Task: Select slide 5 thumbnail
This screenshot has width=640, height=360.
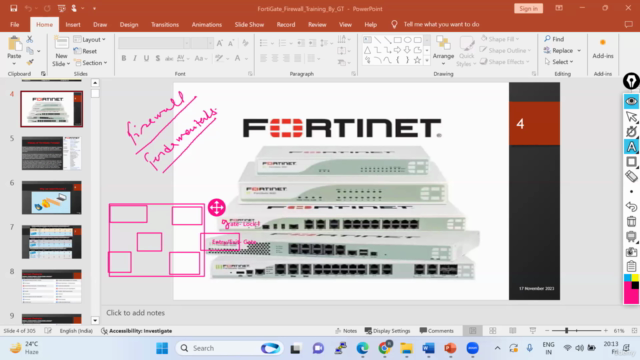Action: [51, 153]
